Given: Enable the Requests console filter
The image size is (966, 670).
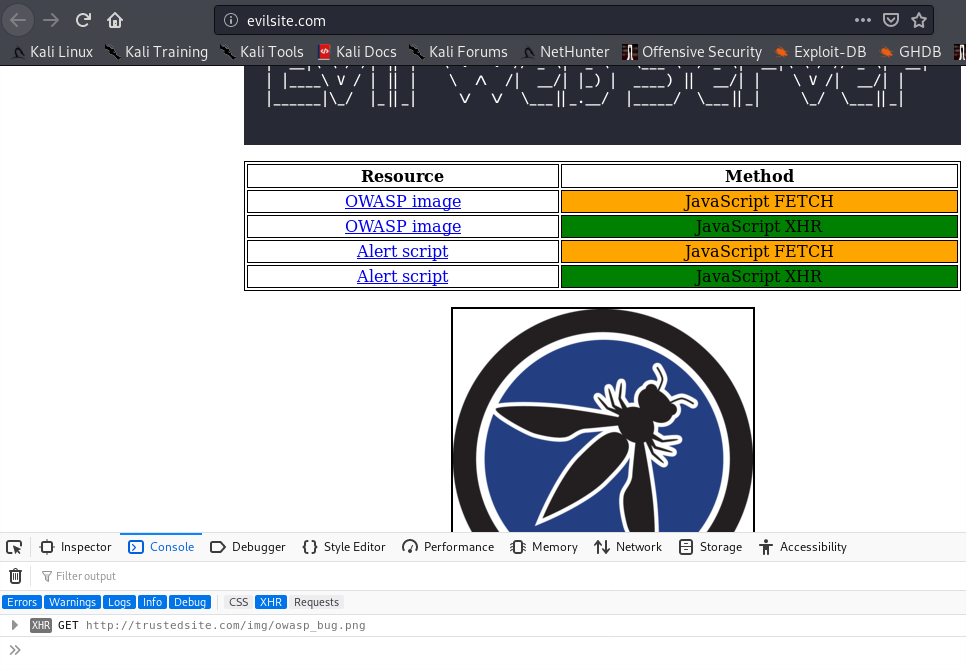Looking at the screenshot, I should 316,602.
